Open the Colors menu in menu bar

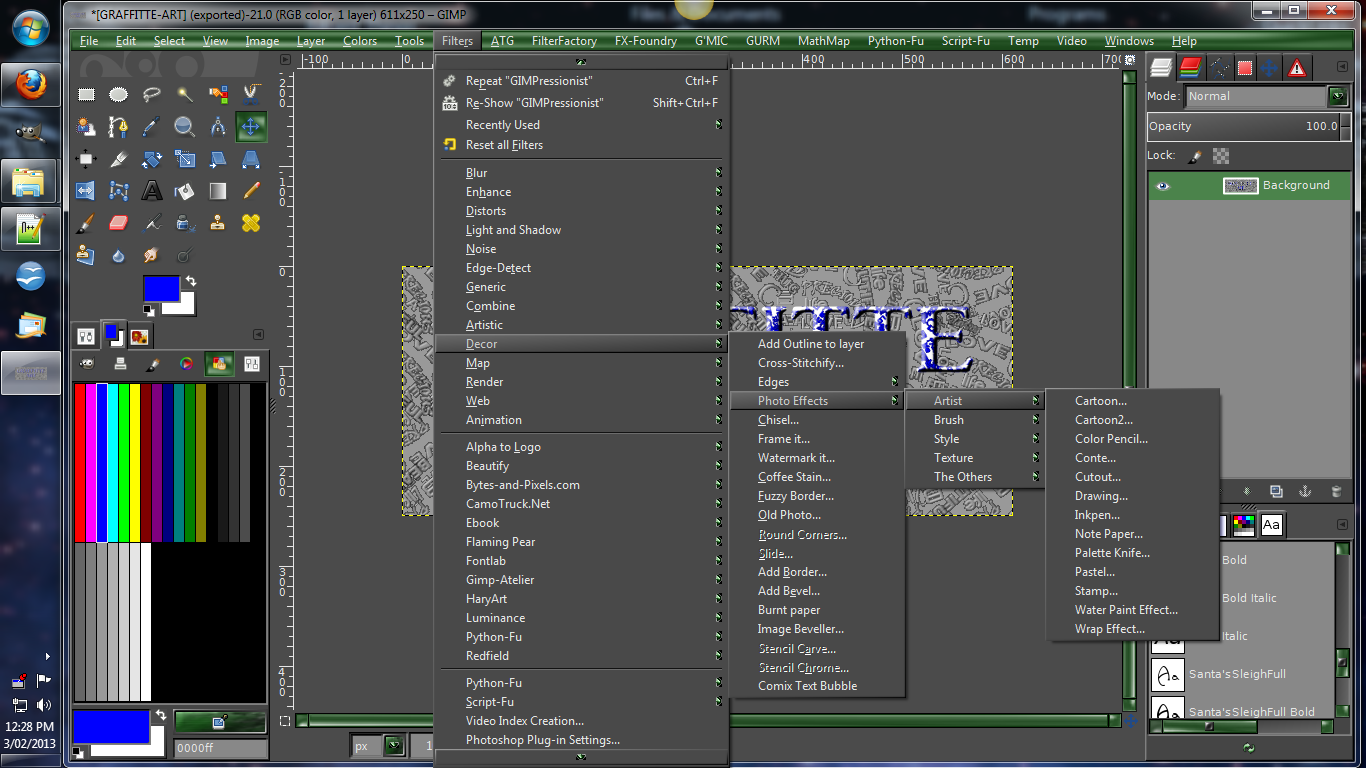pyautogui.click(x=360, y=41)
